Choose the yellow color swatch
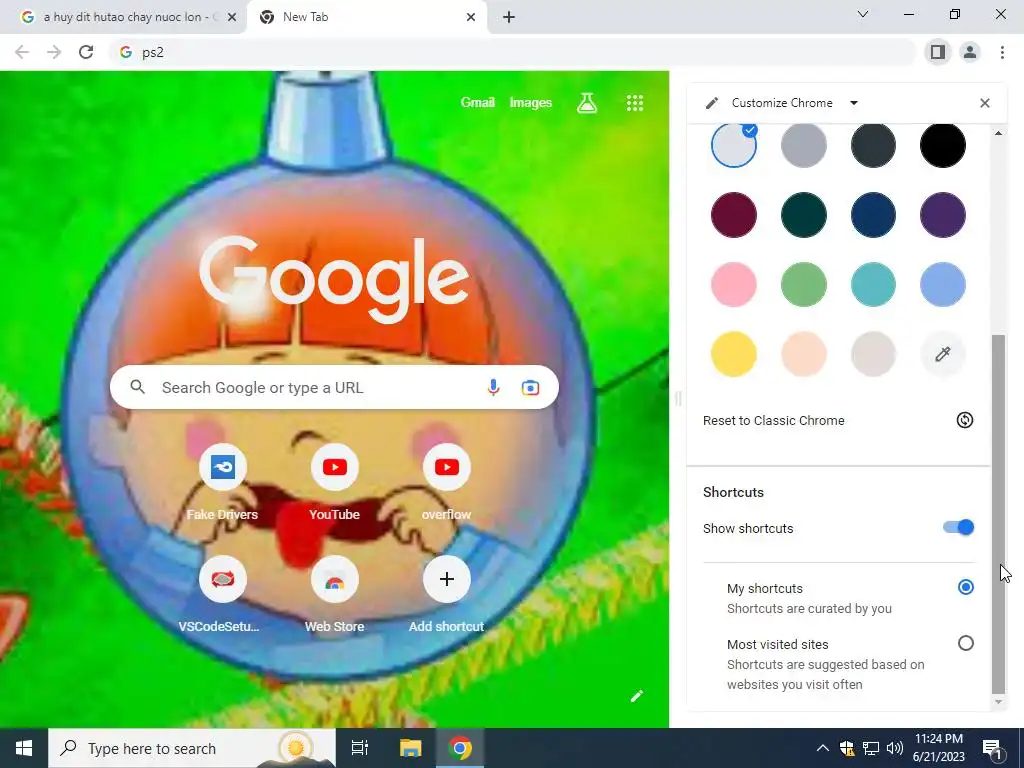1024x768 pixels. [x=733, y=354]
